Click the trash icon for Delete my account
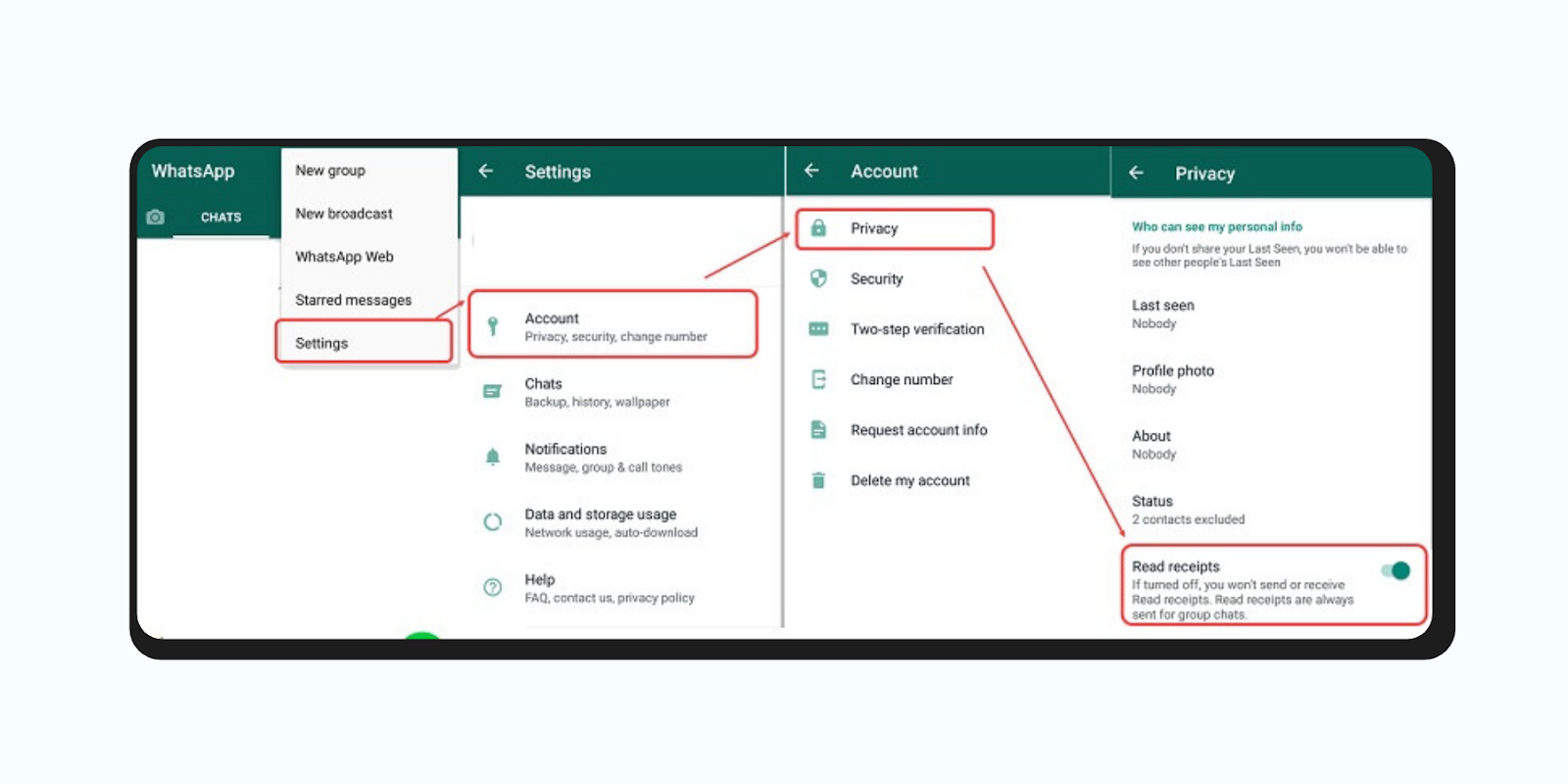Viewport: 1568px width, 784px height. [818, 480]
